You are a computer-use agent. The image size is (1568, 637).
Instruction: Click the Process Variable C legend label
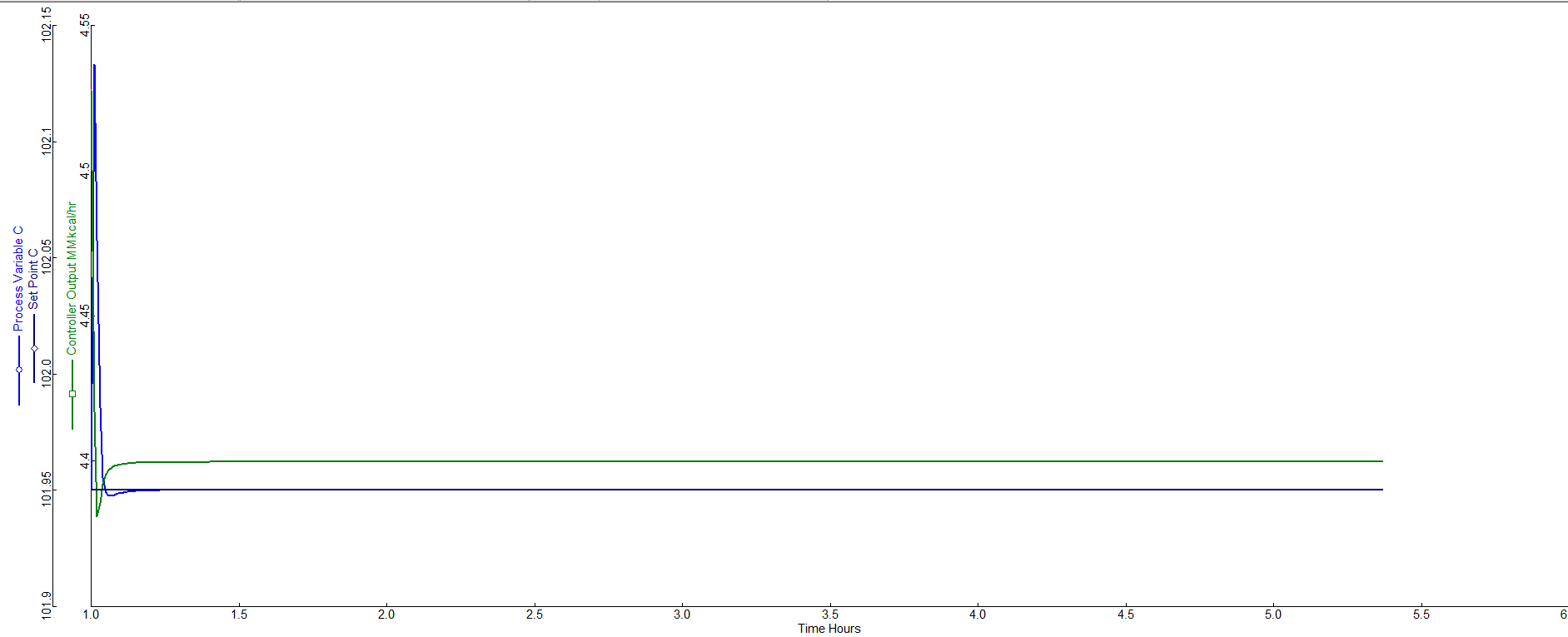18,278
